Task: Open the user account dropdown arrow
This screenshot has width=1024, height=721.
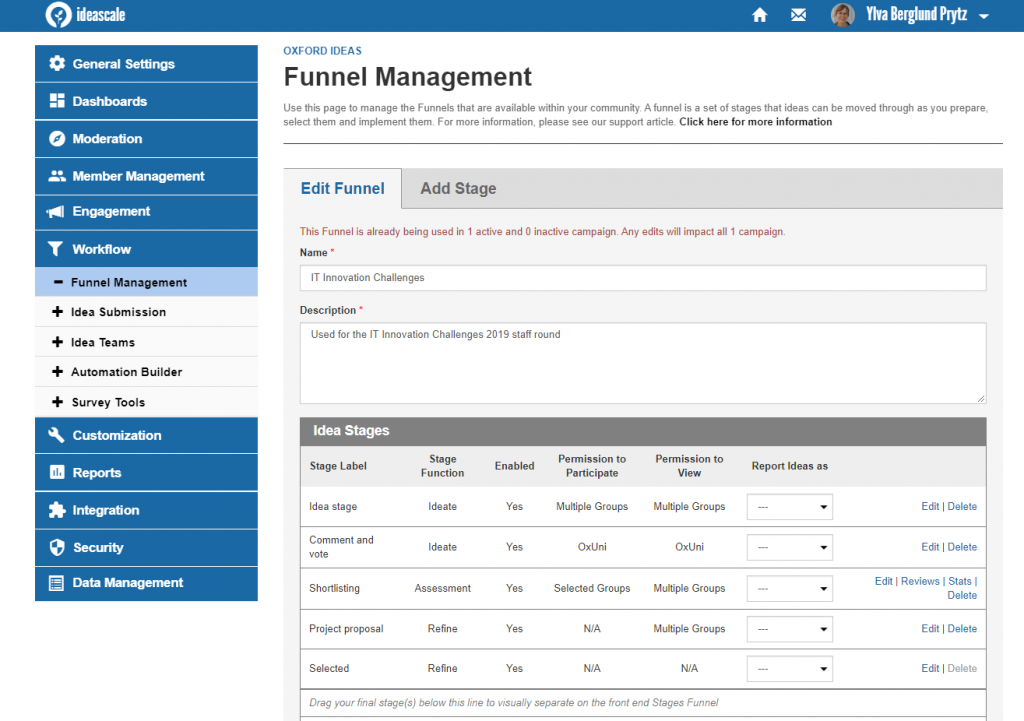Action: [x=984, y=16]
